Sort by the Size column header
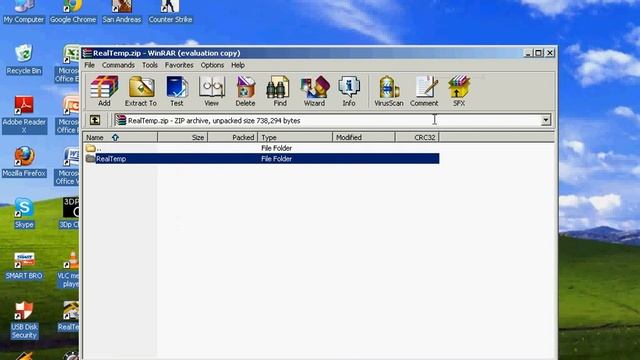 (183, 137)
